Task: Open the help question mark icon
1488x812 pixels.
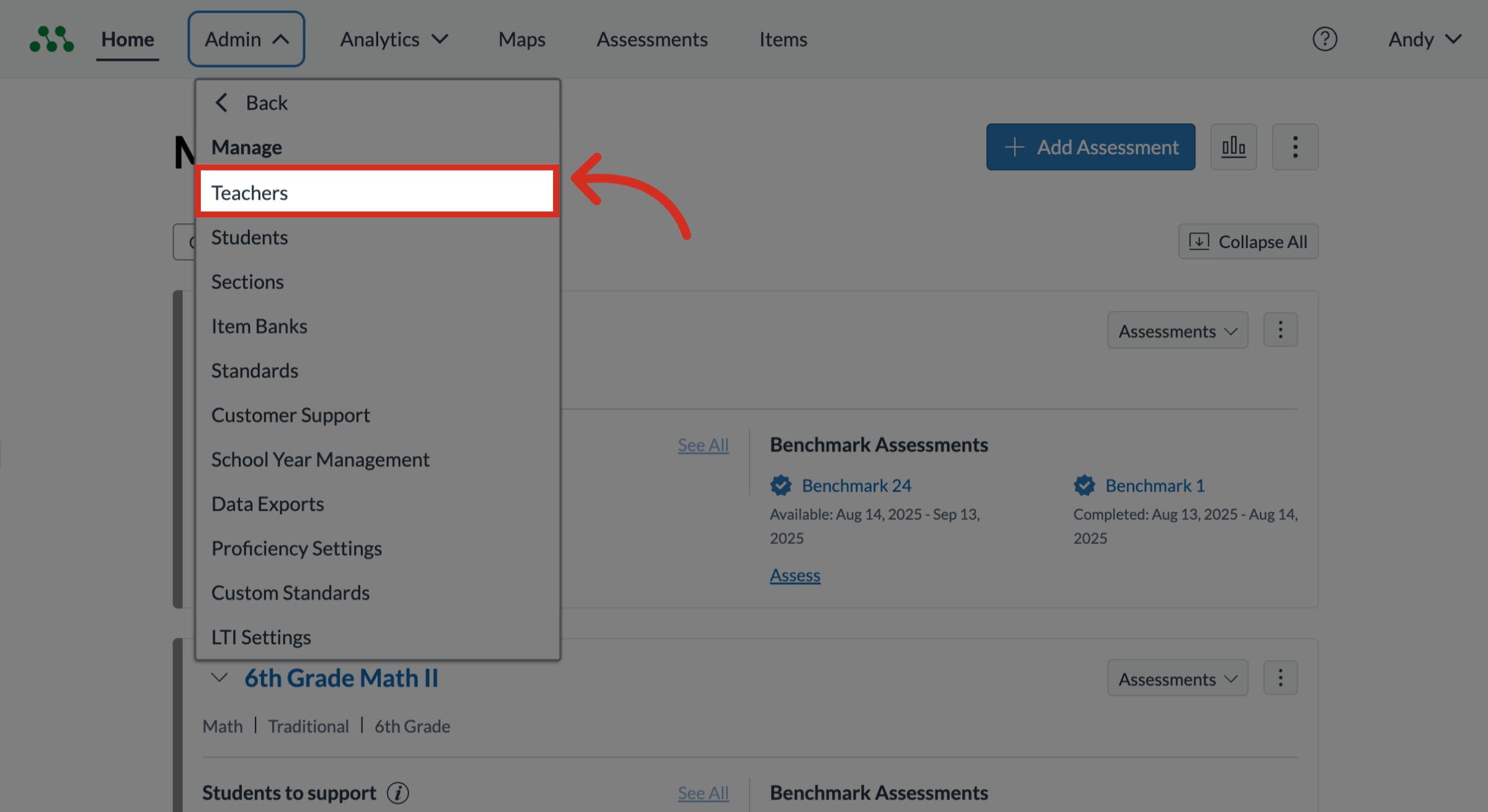Action: tap(1324, 39)
